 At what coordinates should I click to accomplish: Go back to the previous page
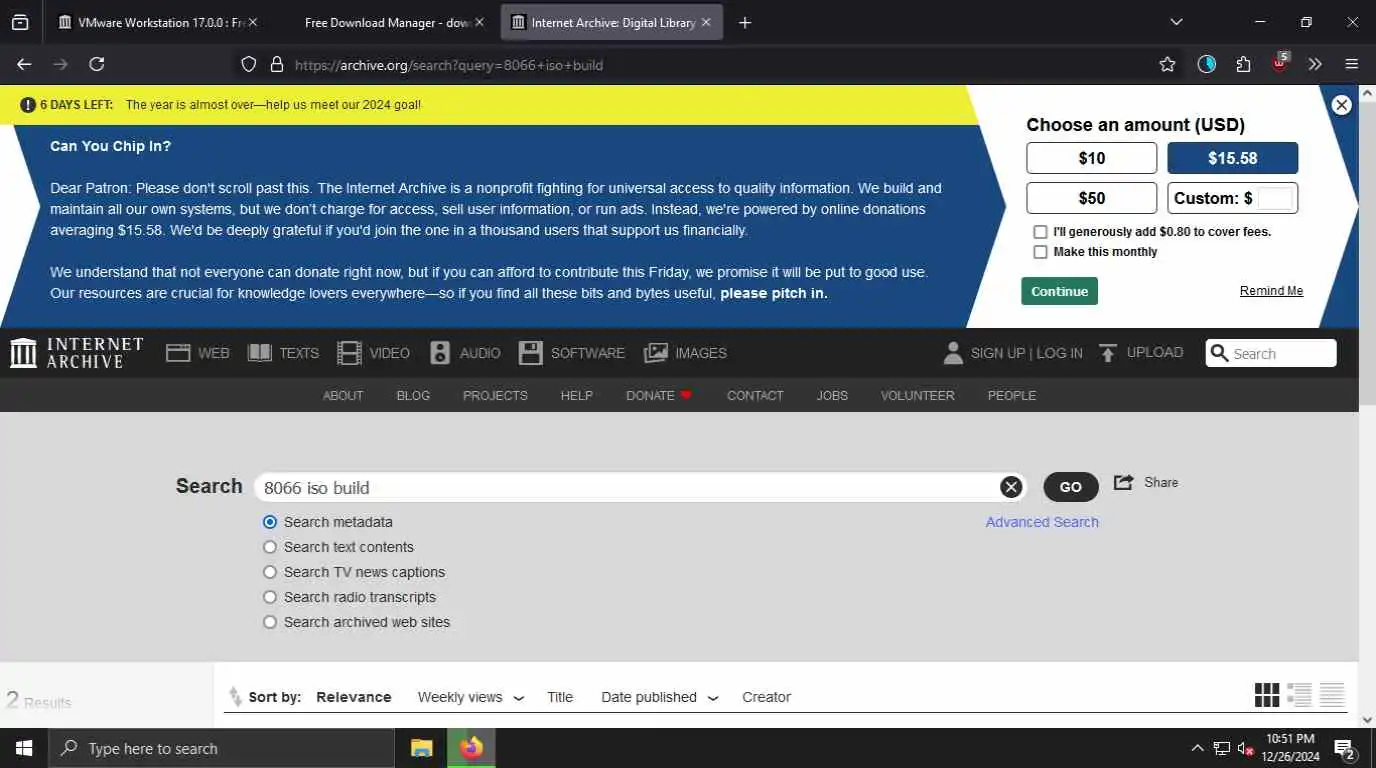tap(24, 64)
